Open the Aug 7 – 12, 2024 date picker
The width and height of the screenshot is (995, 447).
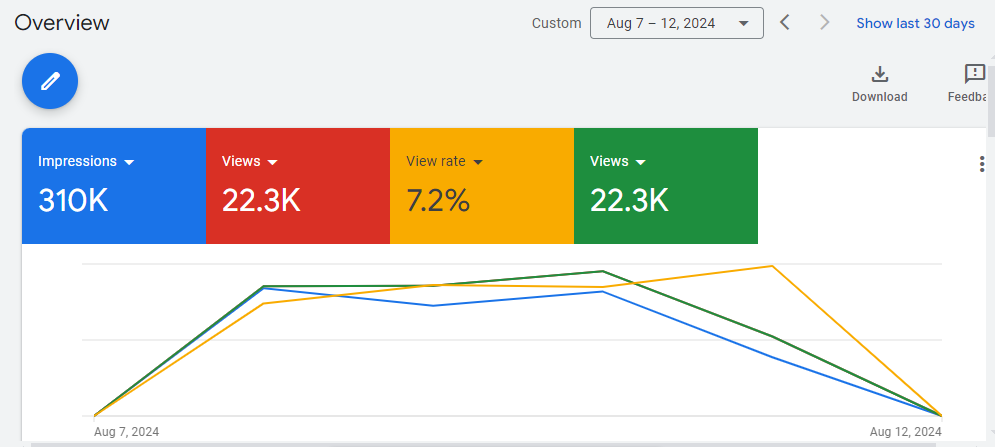[x=677, y=23]
